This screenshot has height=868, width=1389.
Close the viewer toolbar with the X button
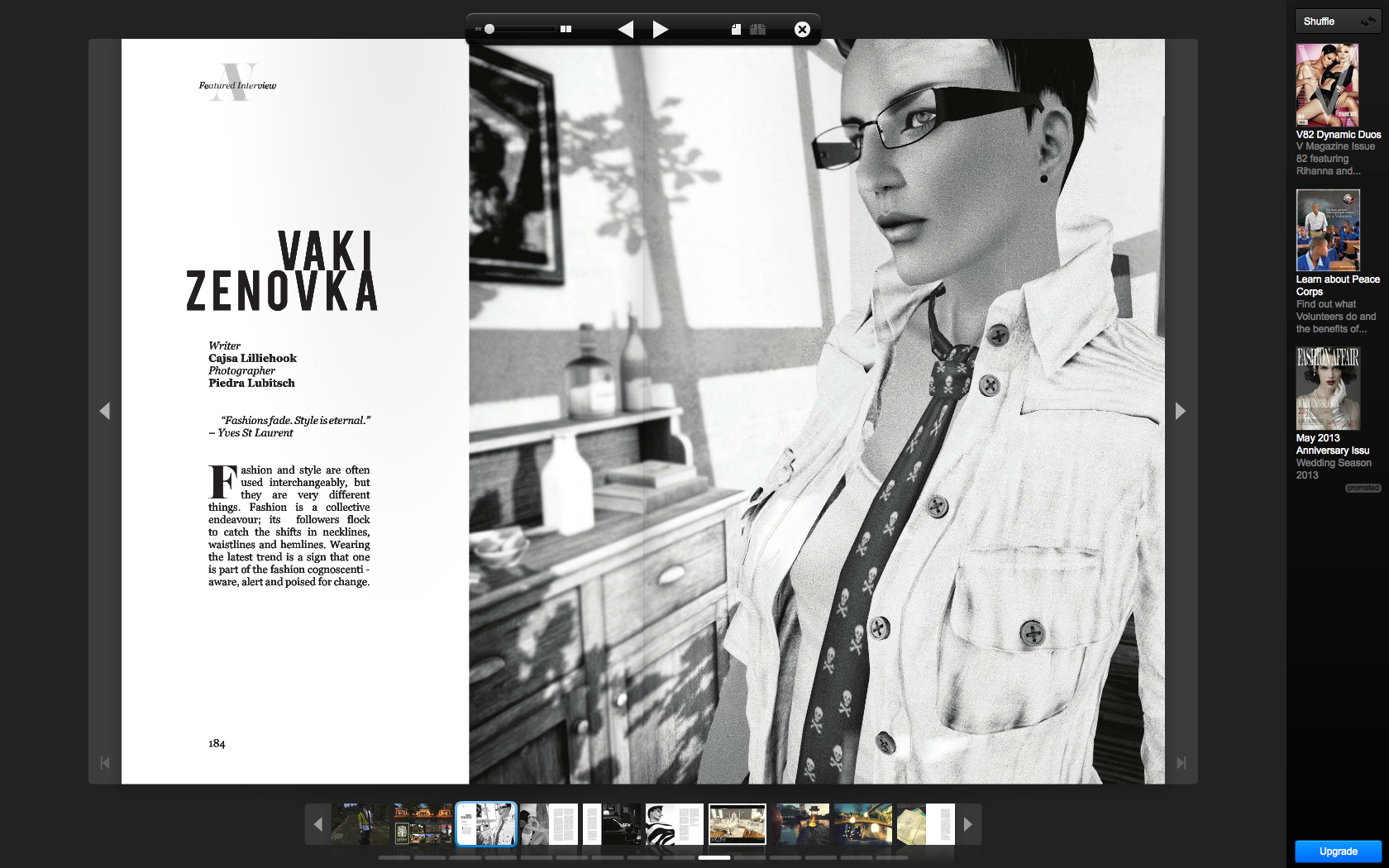click(x=801, y=29)
